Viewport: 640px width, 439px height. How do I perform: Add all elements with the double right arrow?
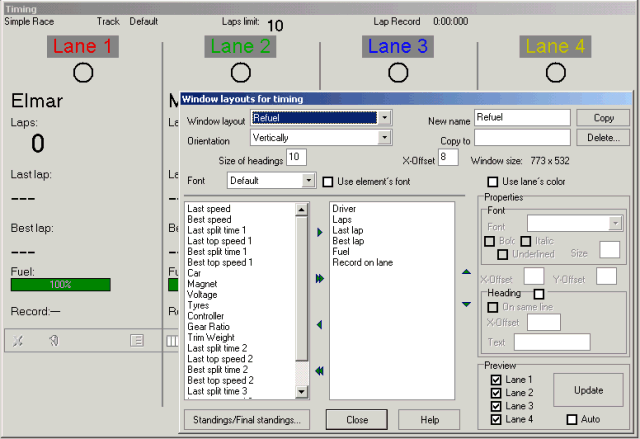320,279
